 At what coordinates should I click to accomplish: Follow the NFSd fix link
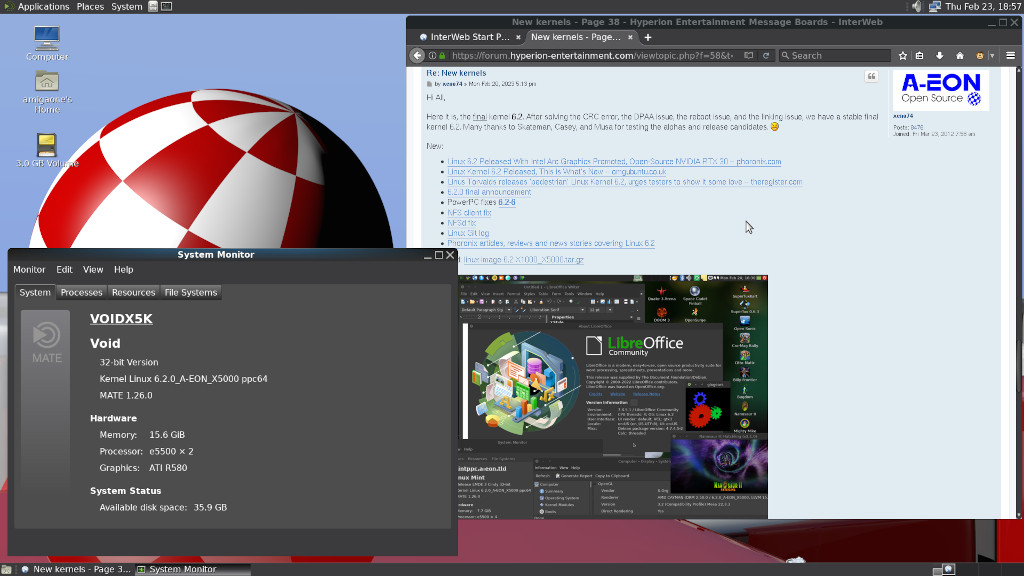[x=462, y=223]
